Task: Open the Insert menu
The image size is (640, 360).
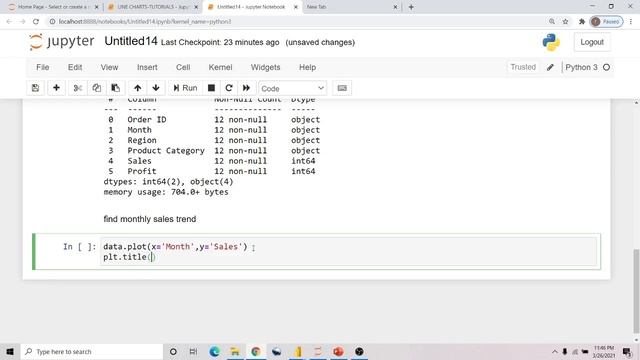Action: [147, 67]
